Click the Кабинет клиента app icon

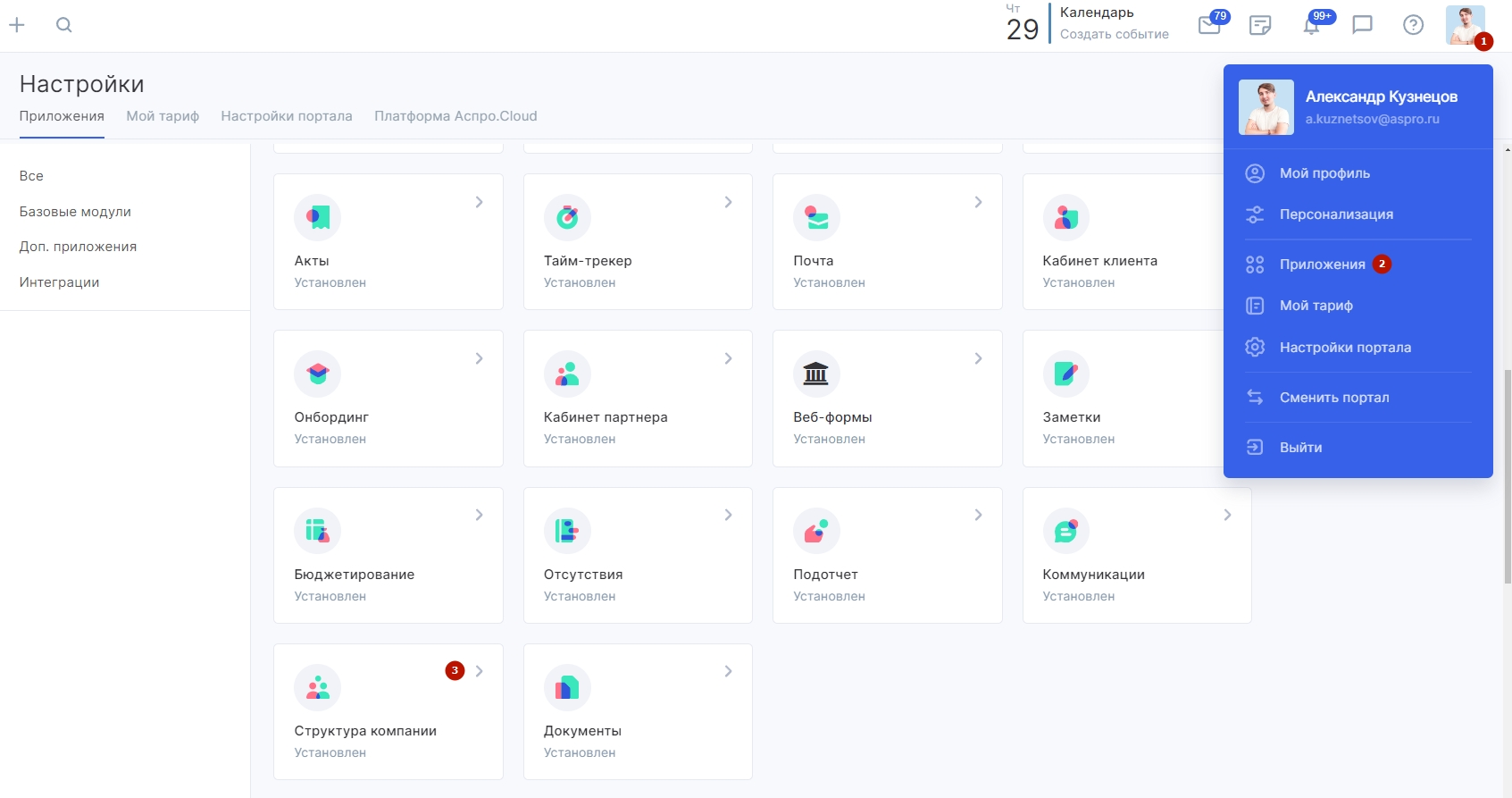pos(1066,217)
